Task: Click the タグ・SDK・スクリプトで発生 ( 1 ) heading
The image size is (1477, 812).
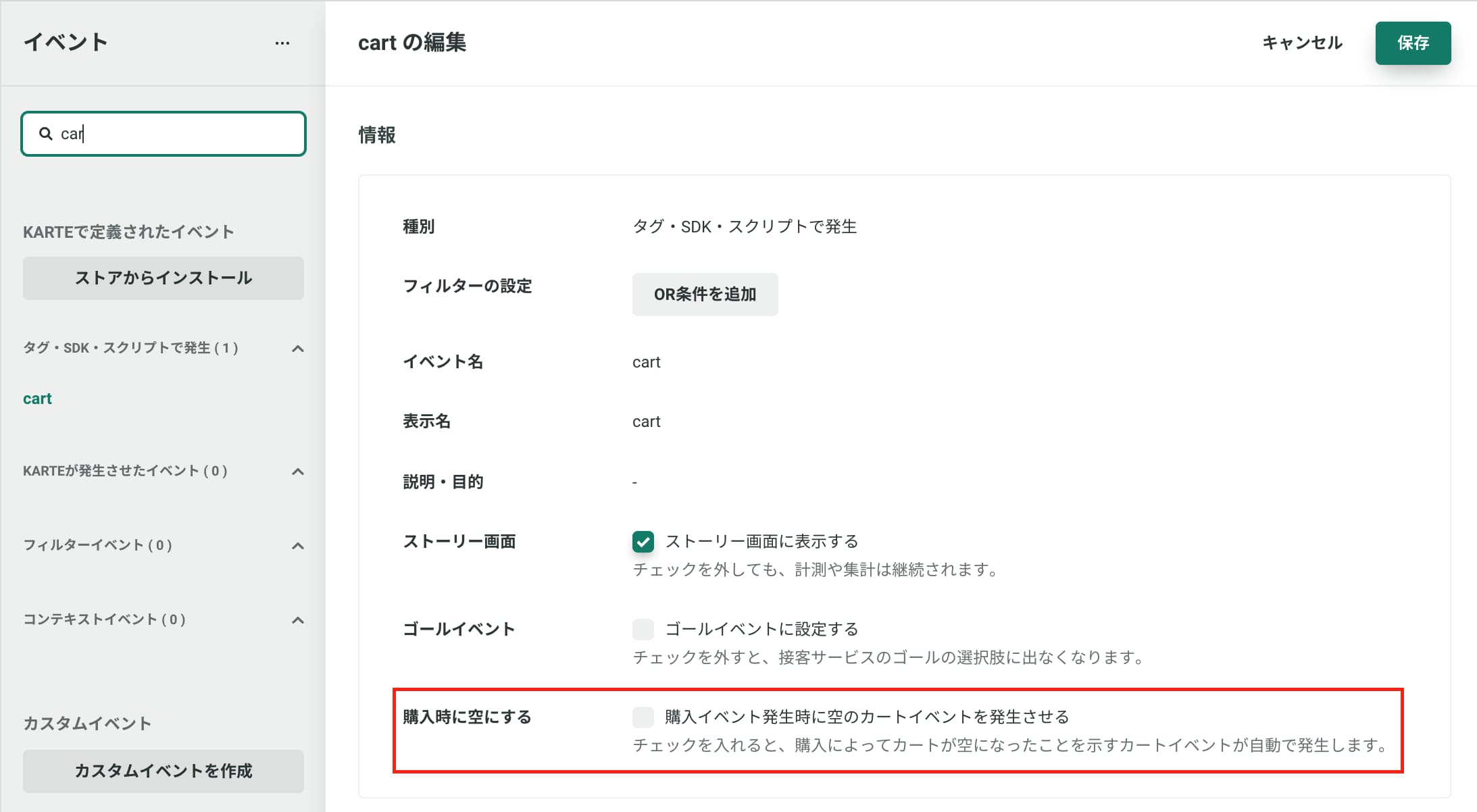Action: 131,348
